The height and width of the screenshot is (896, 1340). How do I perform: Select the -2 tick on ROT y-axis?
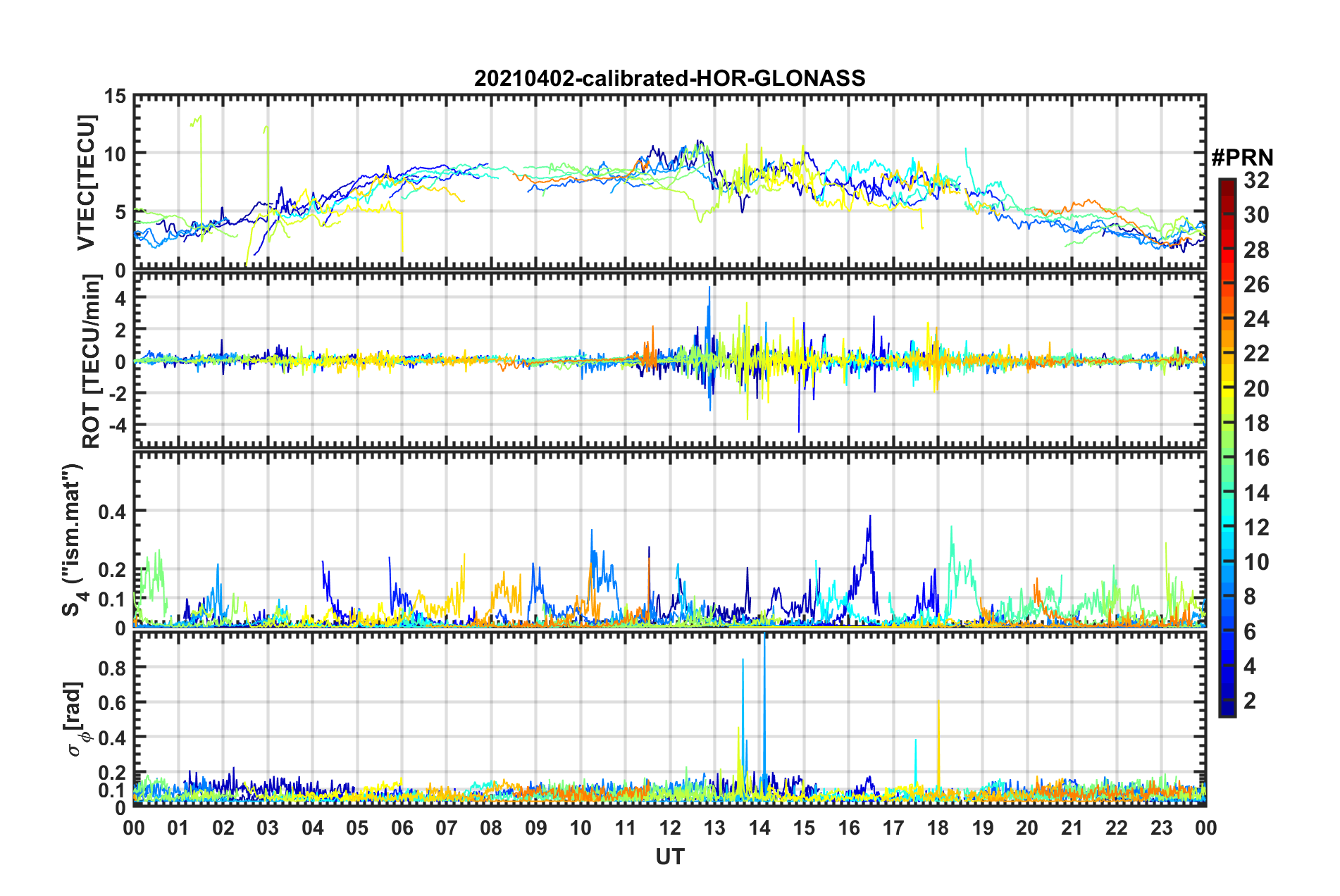(x=117, y=393)
